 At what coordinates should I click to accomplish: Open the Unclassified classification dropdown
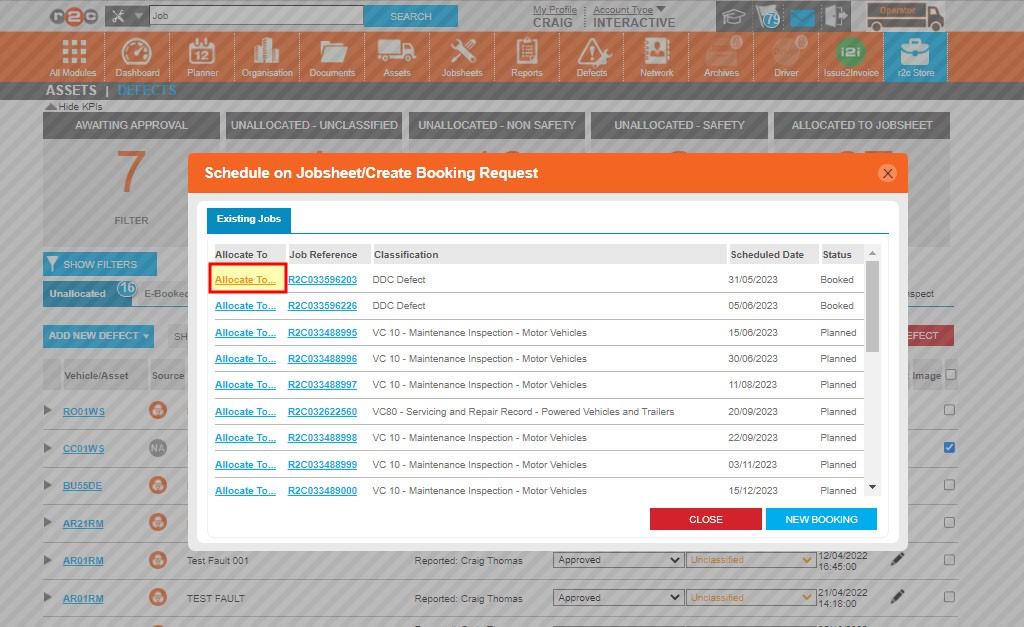(x=750, y=560)
